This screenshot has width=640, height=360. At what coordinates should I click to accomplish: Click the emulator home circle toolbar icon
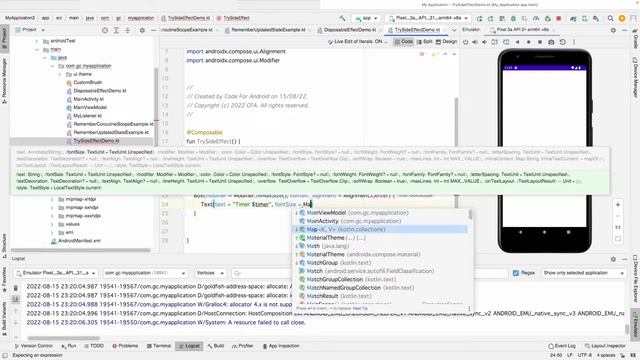click(529, 42)
